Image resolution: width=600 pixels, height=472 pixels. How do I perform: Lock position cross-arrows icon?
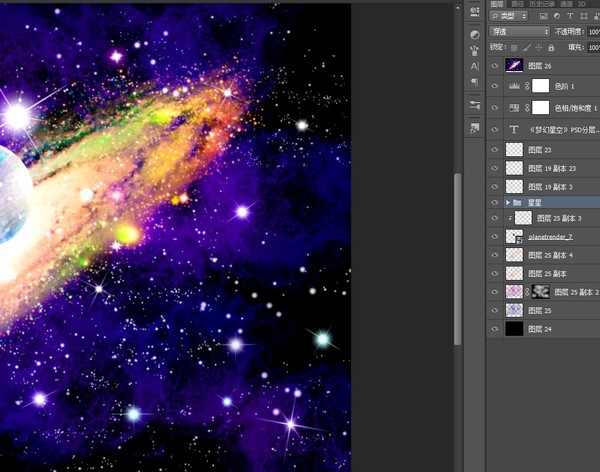(538, 47)
